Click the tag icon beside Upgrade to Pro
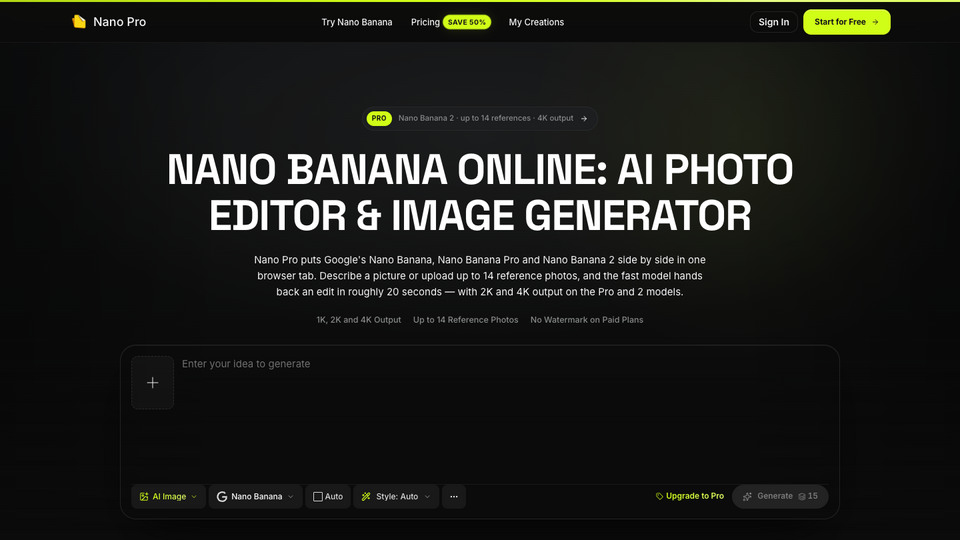This screenshot has width=960, height=540. [x=659, y=497]
